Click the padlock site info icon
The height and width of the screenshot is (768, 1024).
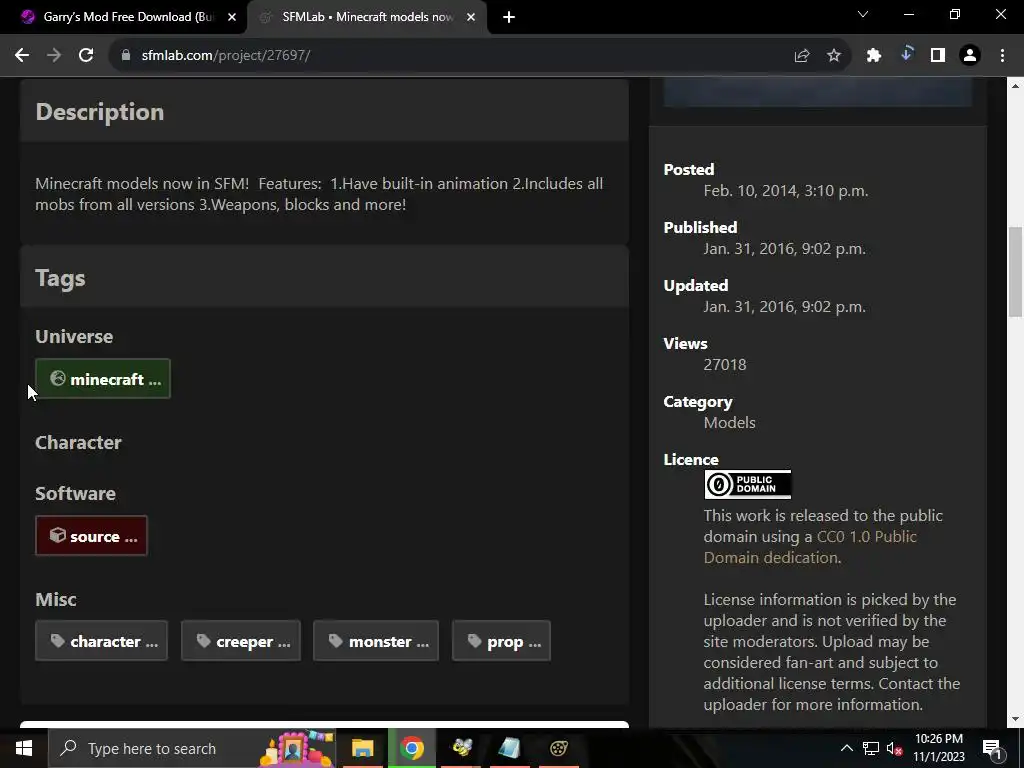tap(126, 56)
